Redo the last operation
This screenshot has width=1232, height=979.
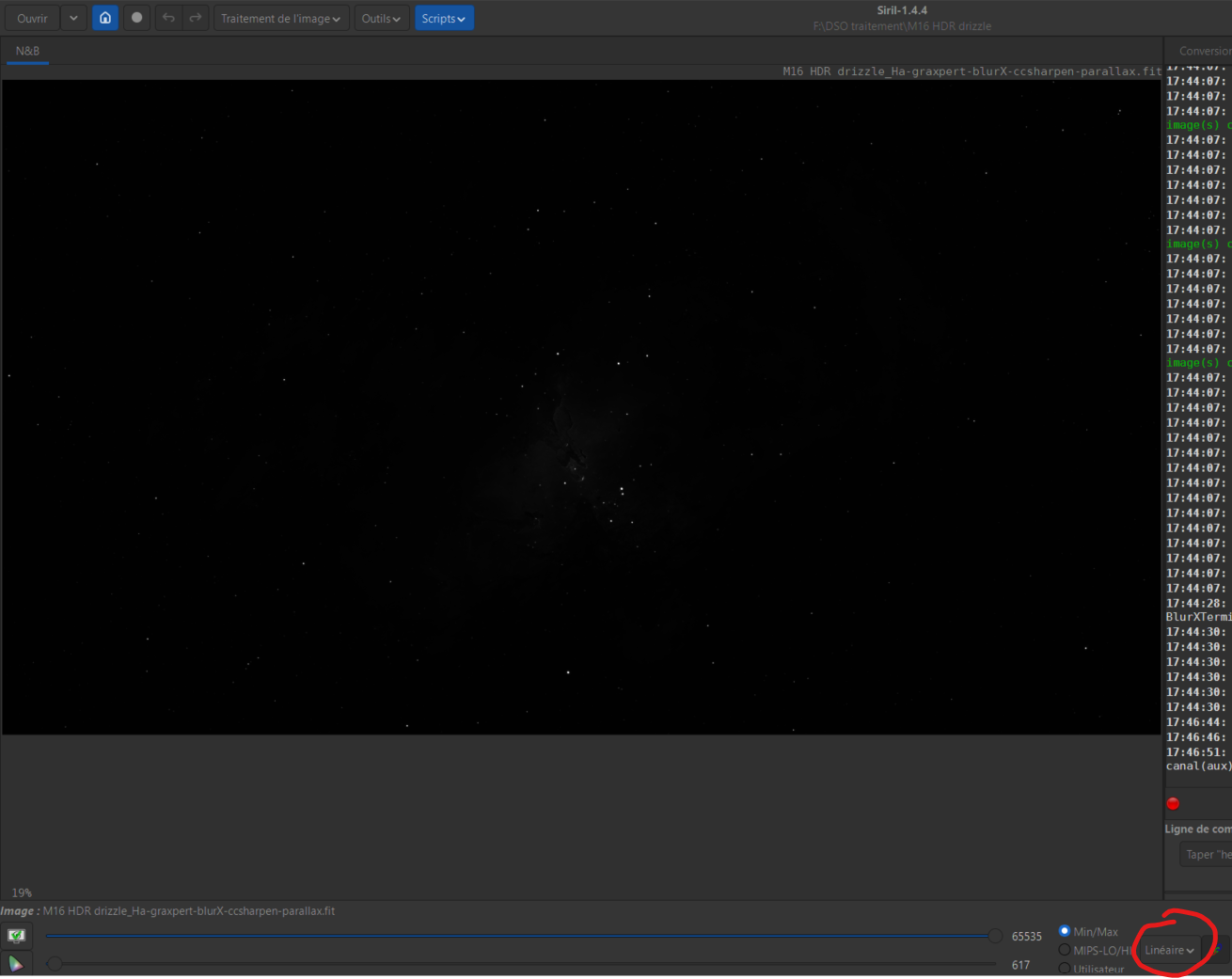(x=196, y=18)
